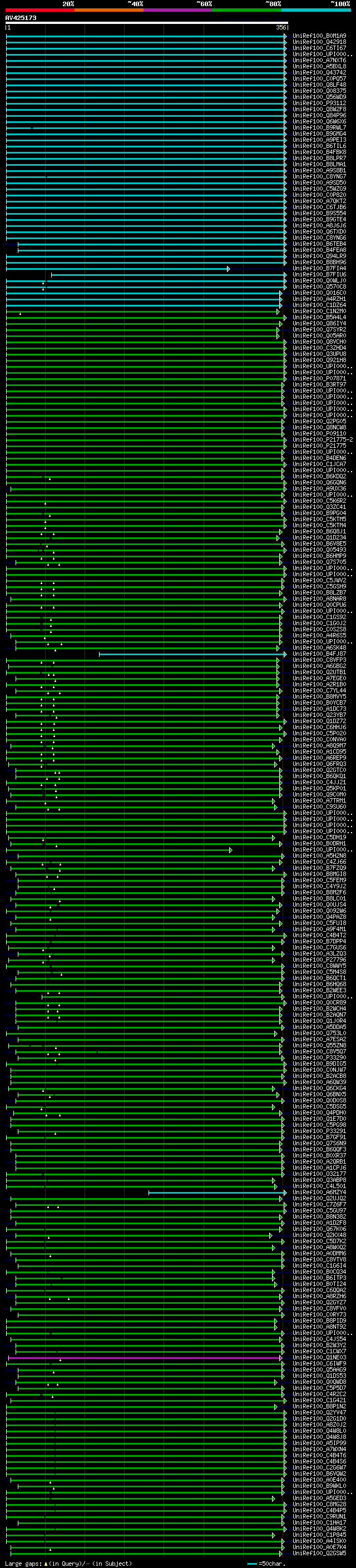Viewport: 356px width, 1568px height.
Task: Select hit label UniRef100_B8PID9
Action: pyautogui.click(x=319, y=1321)
